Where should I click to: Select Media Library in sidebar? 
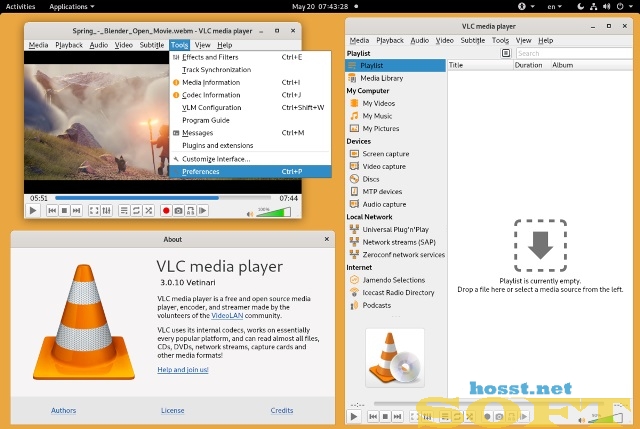[x=396, y=78]
